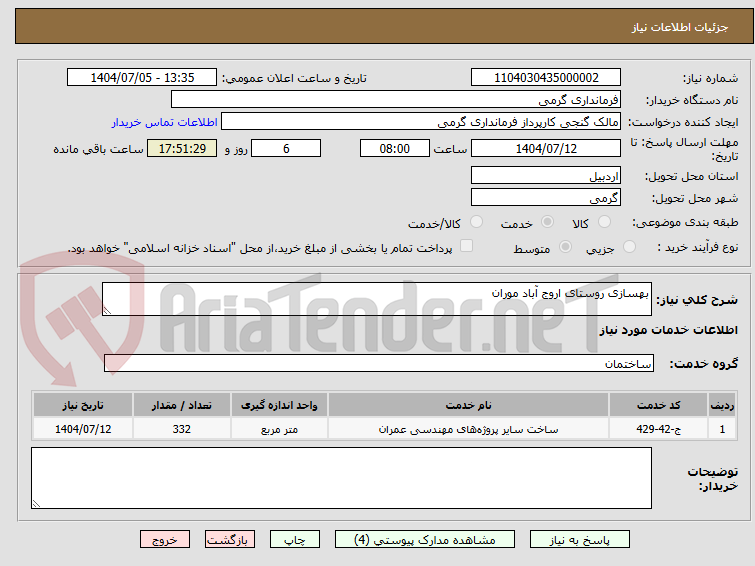The image size is (755, 566).
Task: Click the جزئیات اطلاعات نیاز header title
Action: [x=679, y=27]
